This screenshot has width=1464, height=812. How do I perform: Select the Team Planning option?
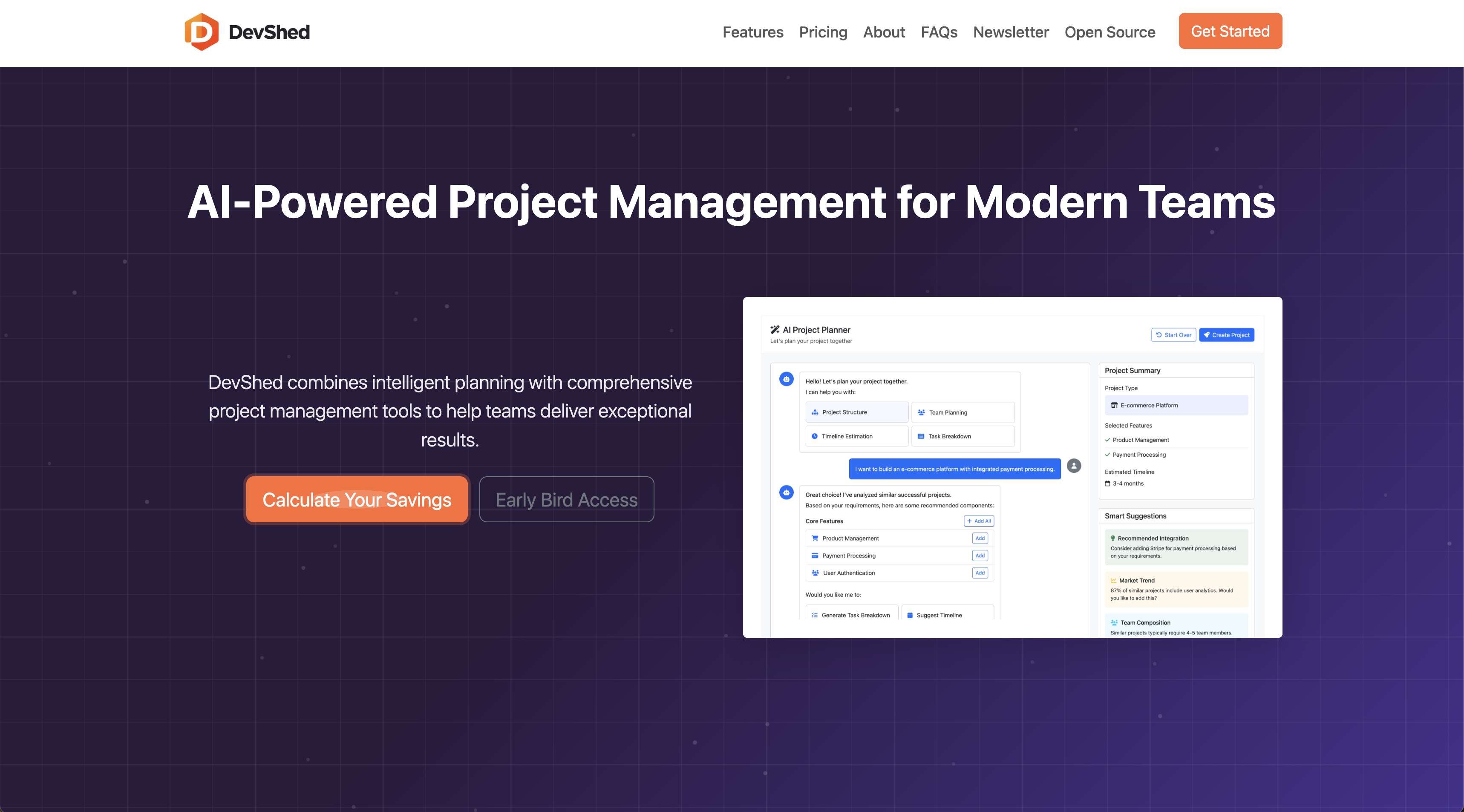962,412
